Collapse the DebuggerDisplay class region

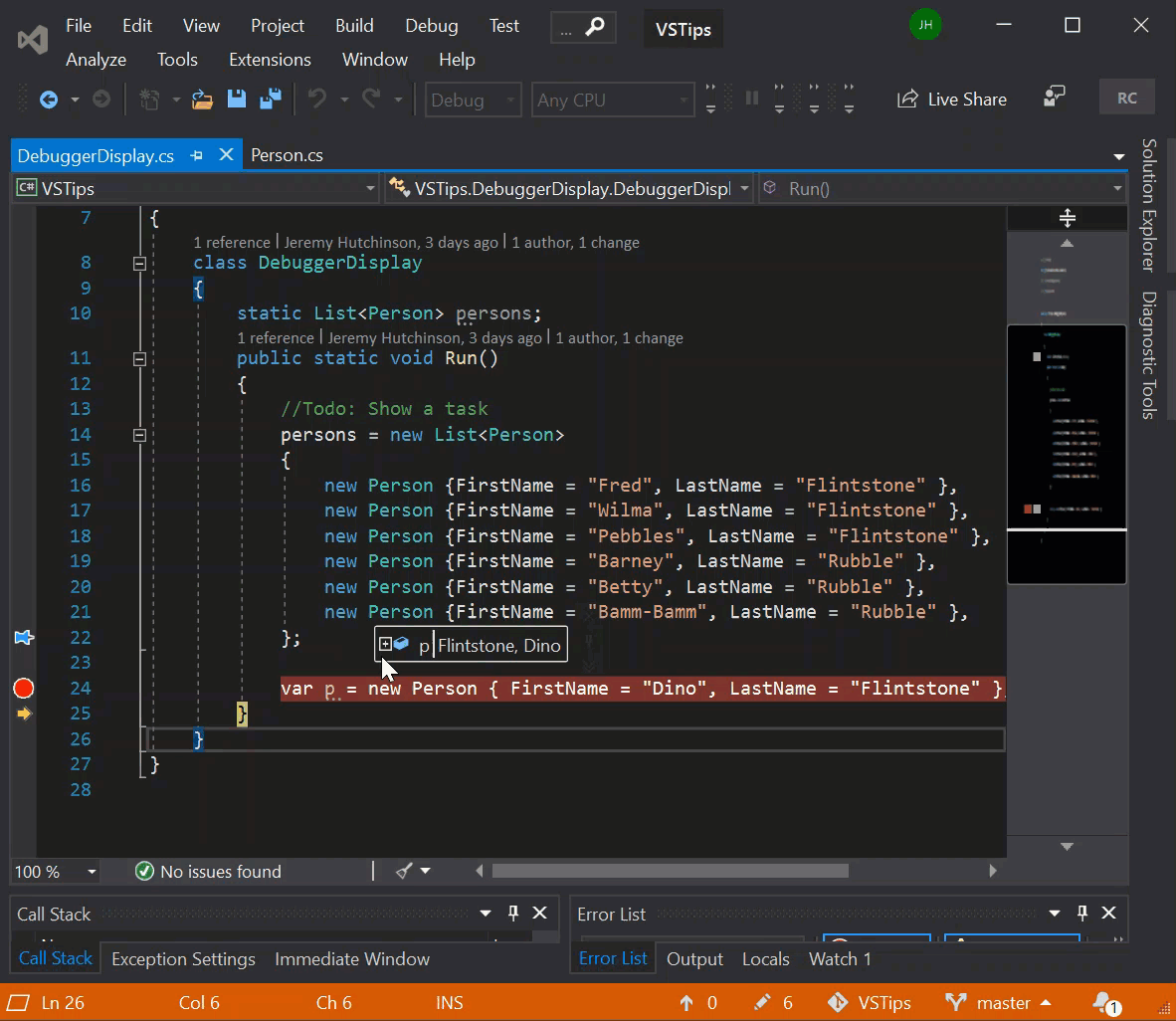pyautogui.click(x=139, y=264)
